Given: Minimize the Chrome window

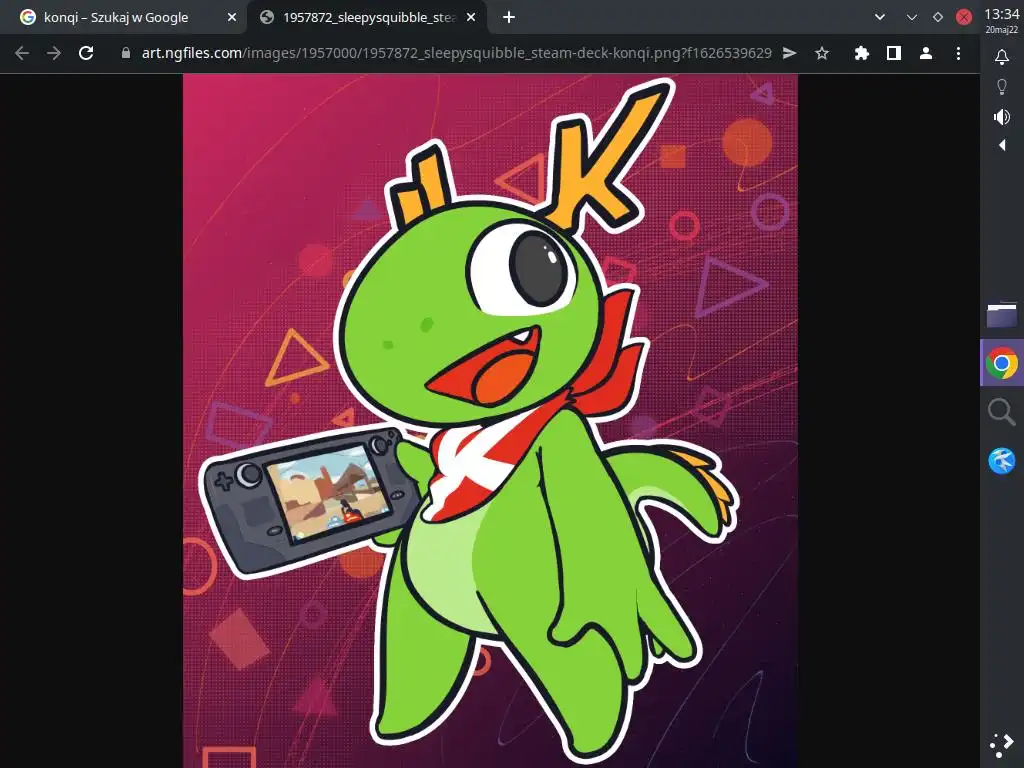Looking at the screenshot, I should 912,18.
